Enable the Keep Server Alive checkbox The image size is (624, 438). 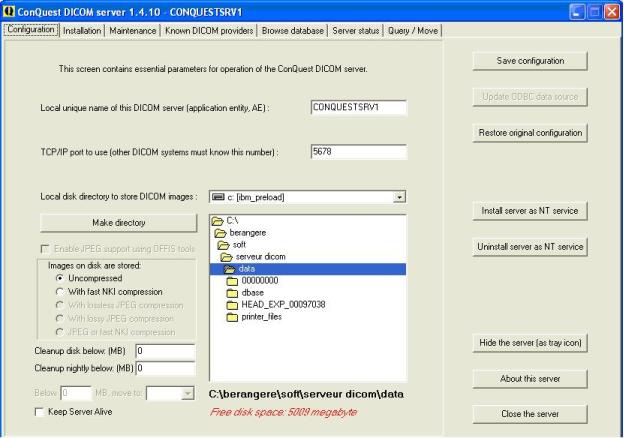[39, 412]
